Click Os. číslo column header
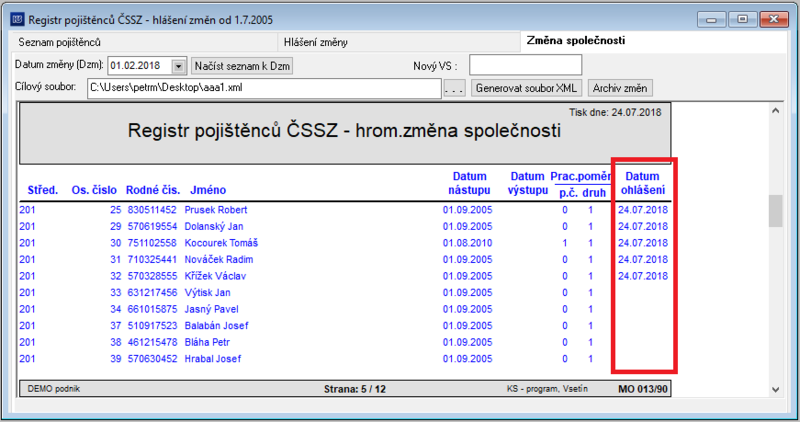 click(94, 190)
